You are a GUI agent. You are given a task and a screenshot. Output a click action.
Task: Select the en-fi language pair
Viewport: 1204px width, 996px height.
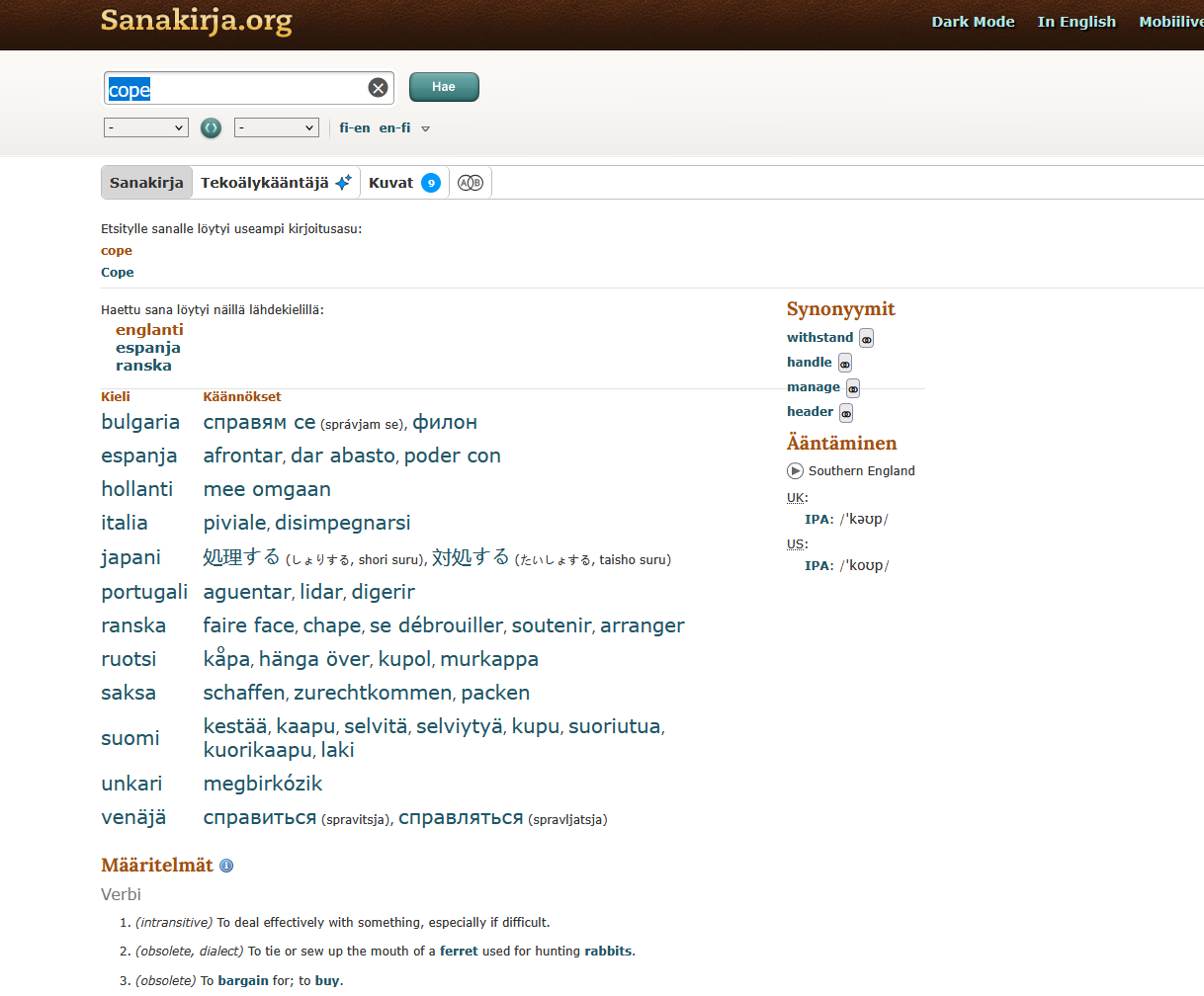click(x=394, y=127)
